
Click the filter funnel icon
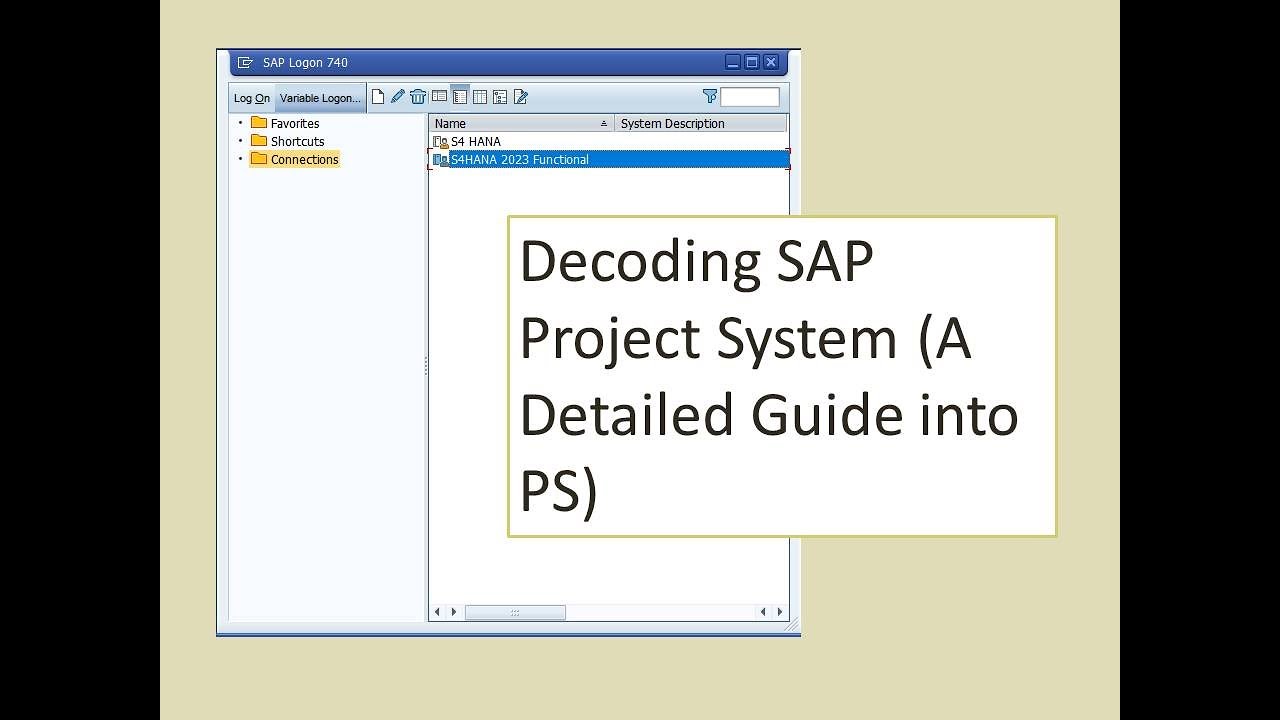pos(710,97)
